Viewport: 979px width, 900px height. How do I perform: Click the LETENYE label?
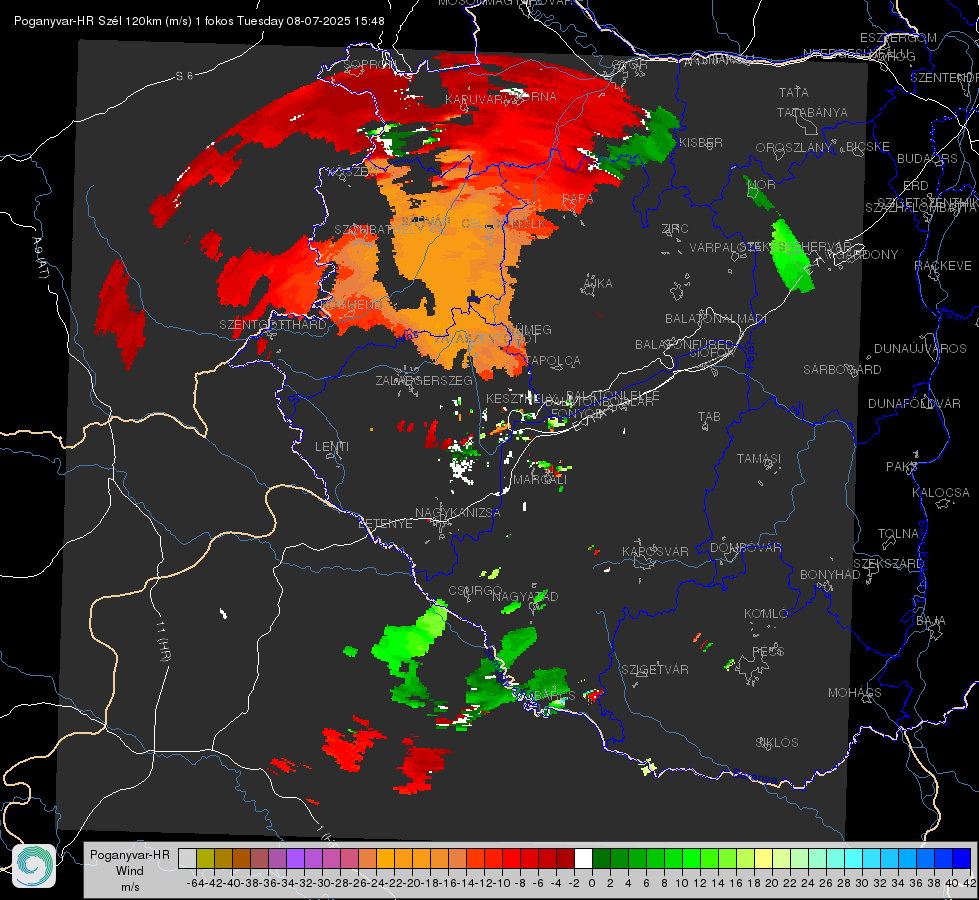coord(385,524)
